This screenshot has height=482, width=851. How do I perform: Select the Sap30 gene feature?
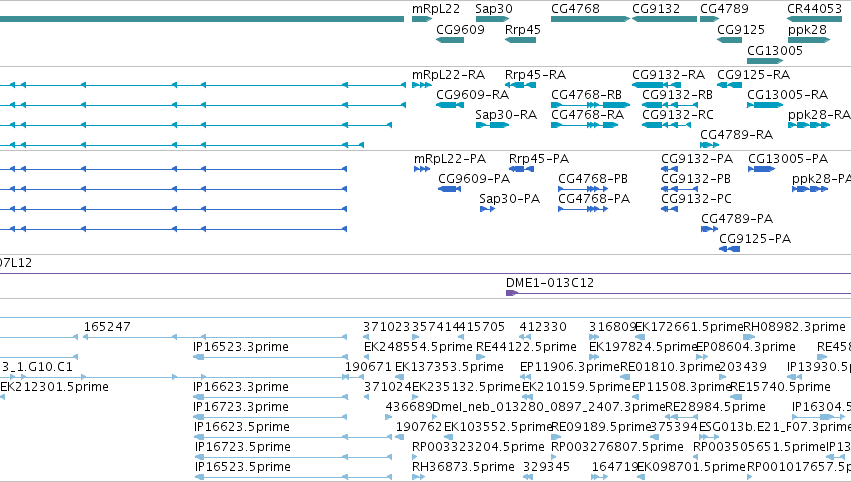pos(492,19)
